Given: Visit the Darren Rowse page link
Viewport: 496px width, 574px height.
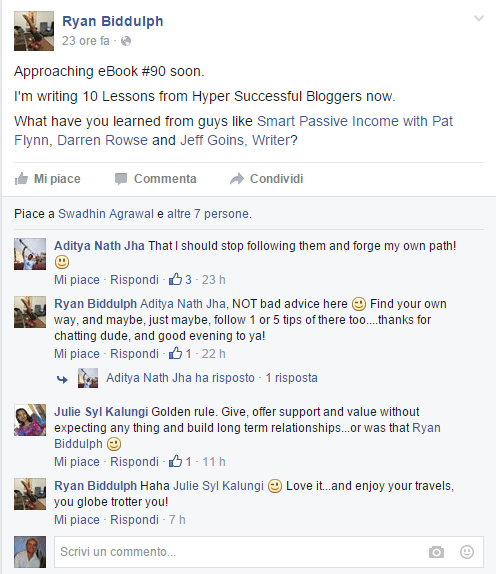Looking at the screenshot, I should pyautogui.click(x=102, y=140).
